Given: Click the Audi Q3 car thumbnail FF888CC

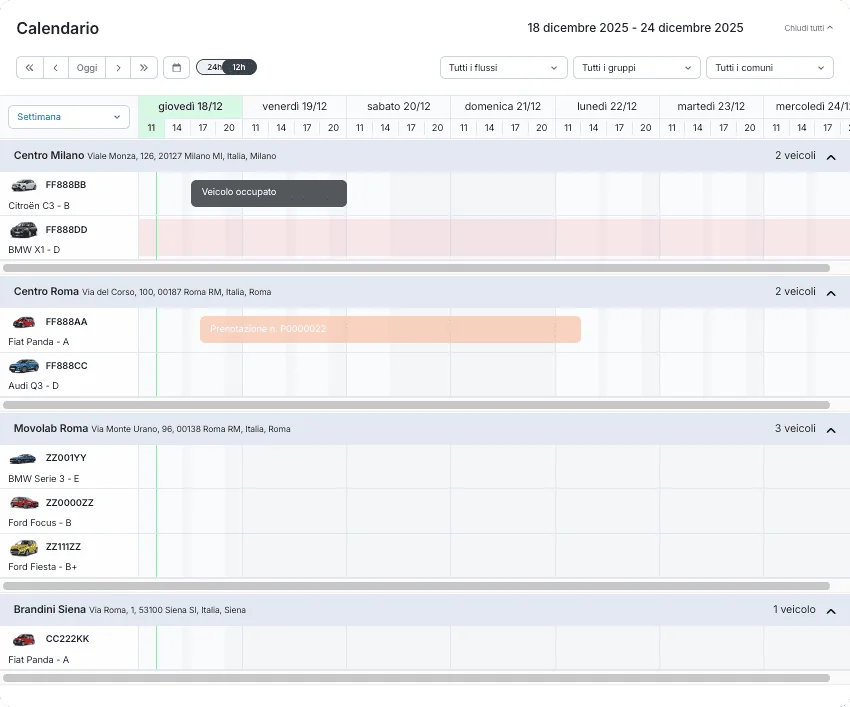Looking at the screenshot, I should [24, 366].
